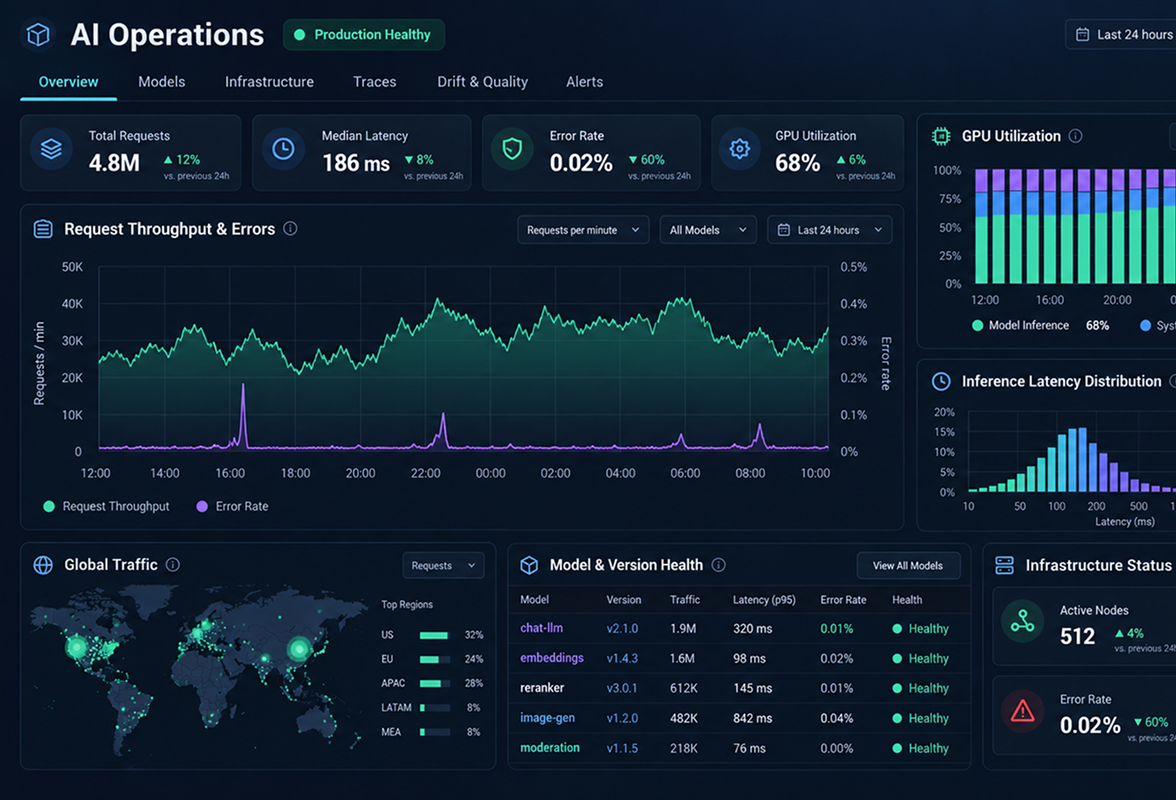Click the Active Nodes network icon

coord(1022,622)
